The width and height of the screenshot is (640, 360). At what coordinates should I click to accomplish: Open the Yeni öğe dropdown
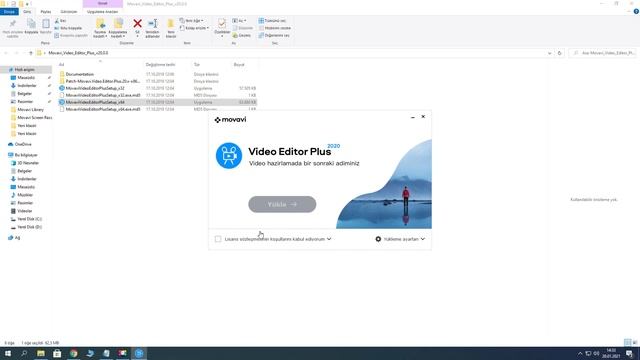[191, 20]
